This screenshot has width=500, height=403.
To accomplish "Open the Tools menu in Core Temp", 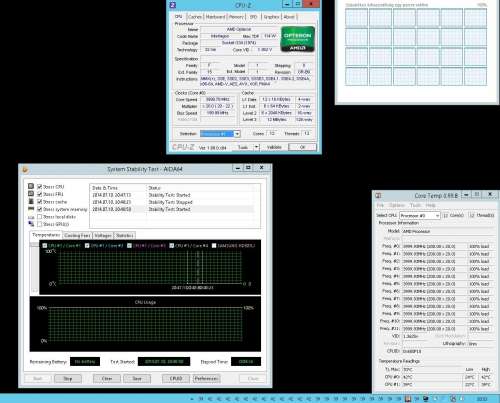I will tap(415, 205).
